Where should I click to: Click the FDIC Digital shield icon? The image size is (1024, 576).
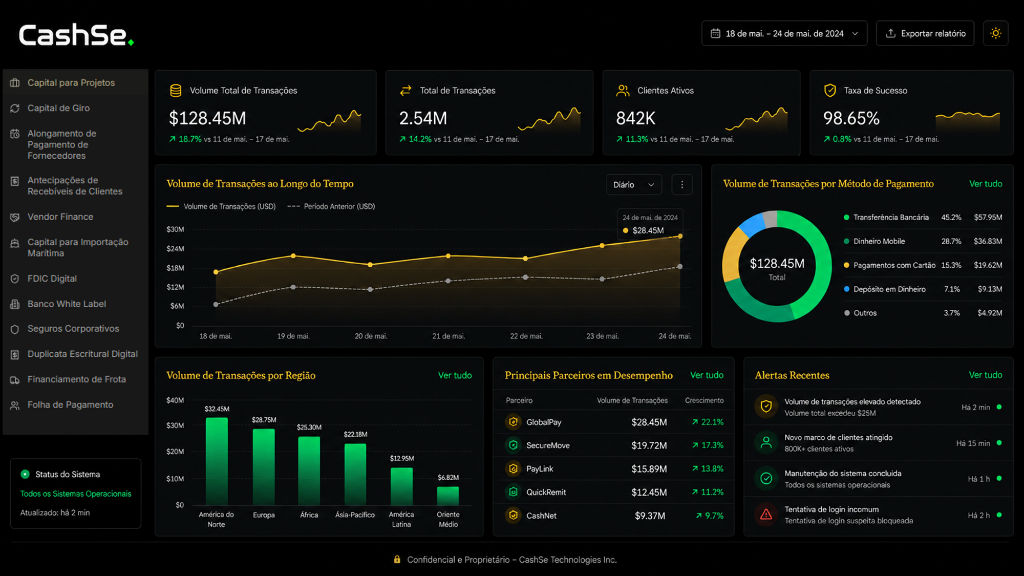point(15,279)
